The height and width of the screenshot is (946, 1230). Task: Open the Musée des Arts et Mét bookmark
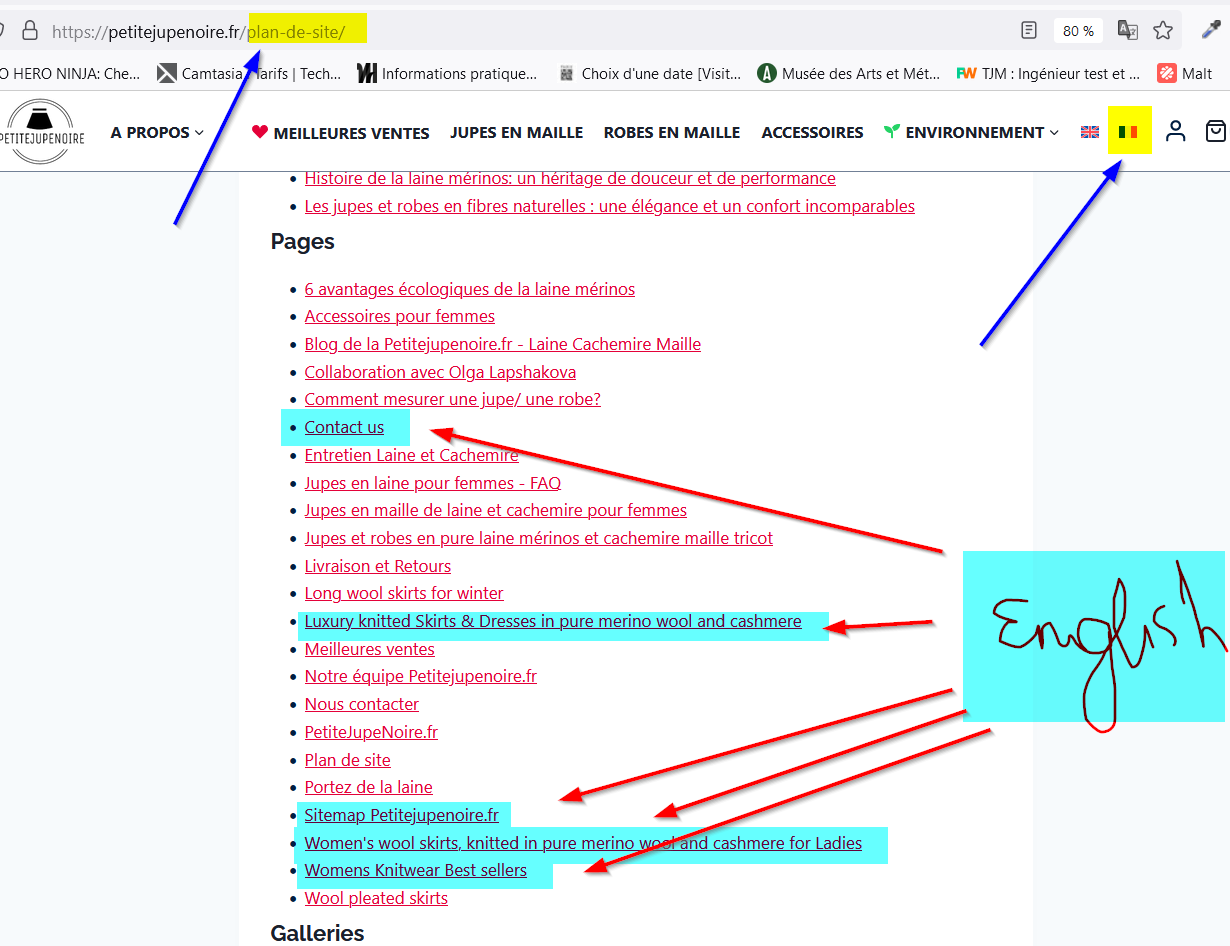click(x=849, y=73)
